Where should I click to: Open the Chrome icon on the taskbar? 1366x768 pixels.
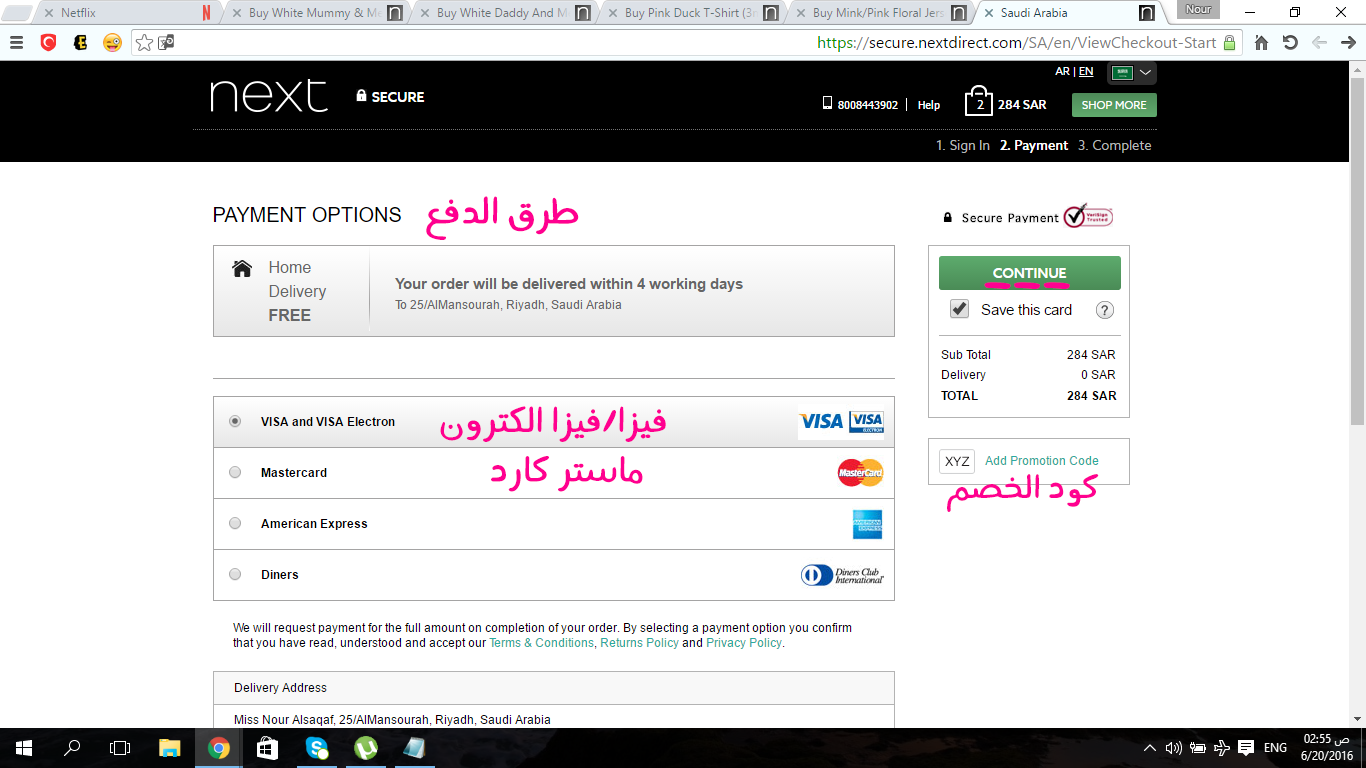(218, 747)
